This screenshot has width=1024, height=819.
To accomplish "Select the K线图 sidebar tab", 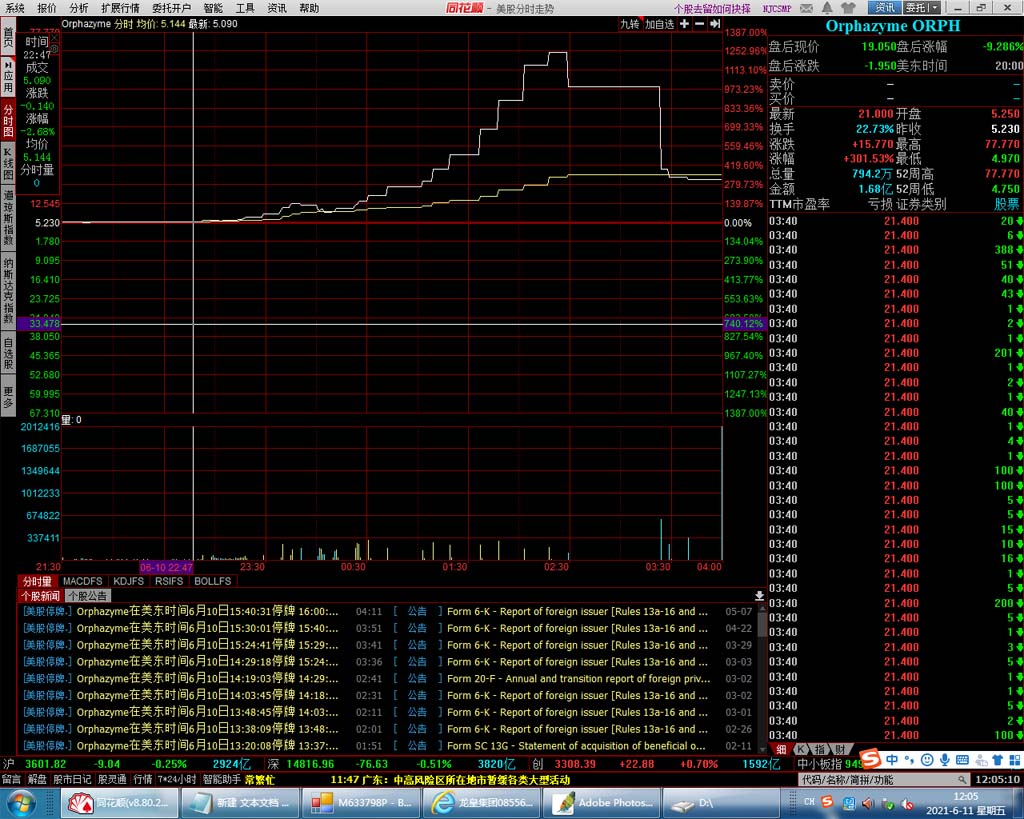I will click(x=8, y=163).
